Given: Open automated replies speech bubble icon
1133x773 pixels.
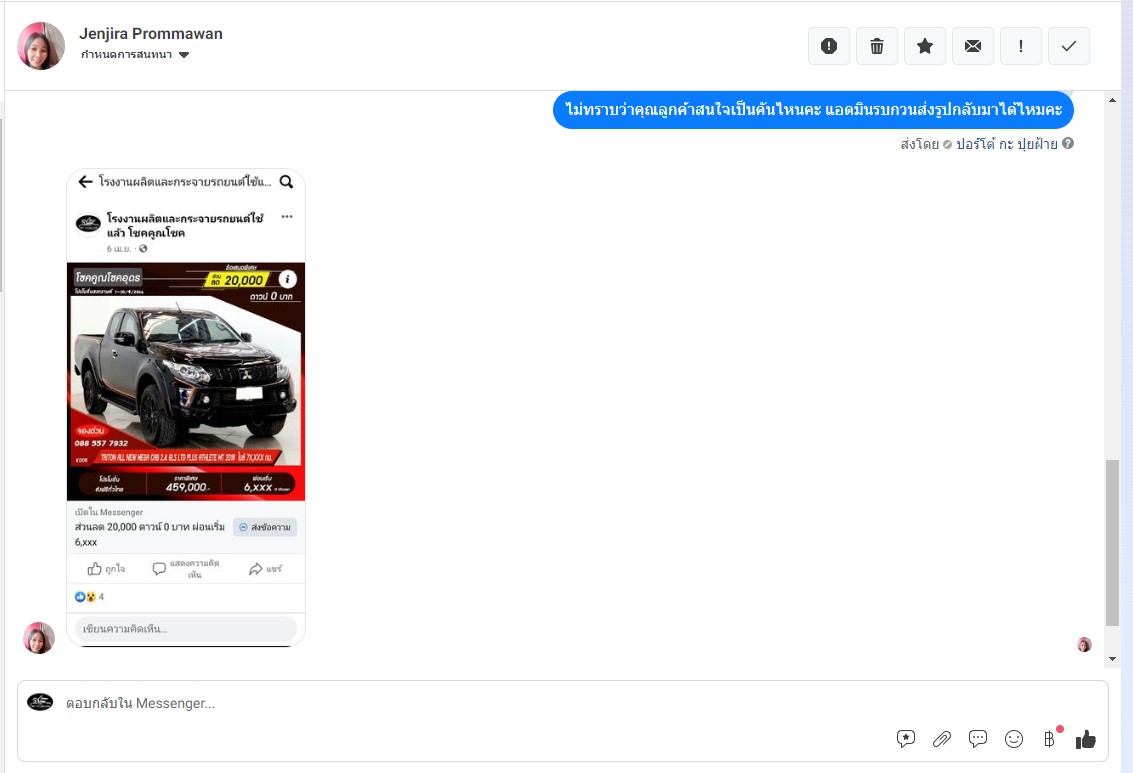Looking at the screenshot, I should [978, 738].
